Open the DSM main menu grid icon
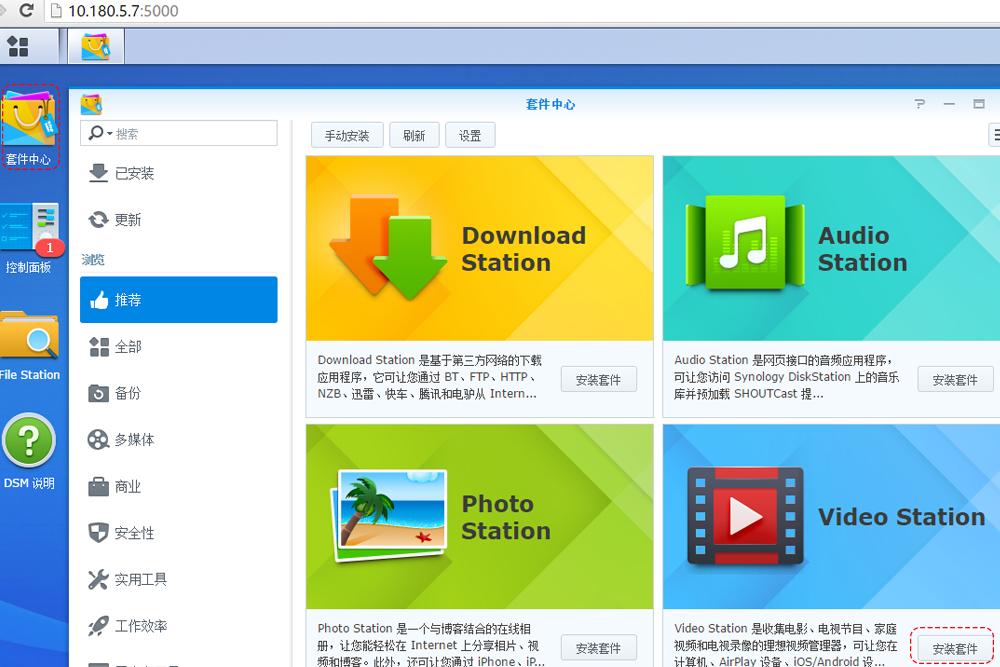The image size is (1000, 667). 18,46
